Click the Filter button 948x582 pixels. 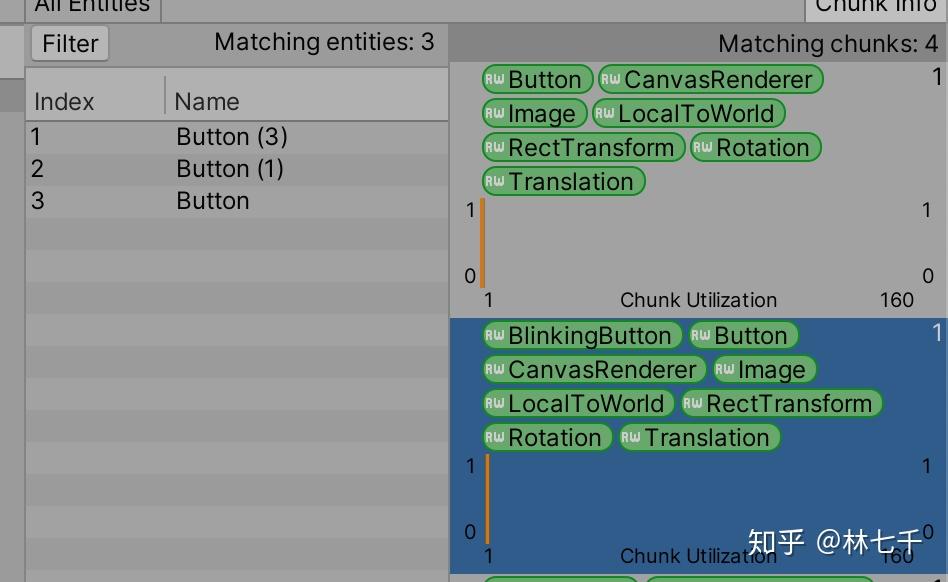click(69, 43)
